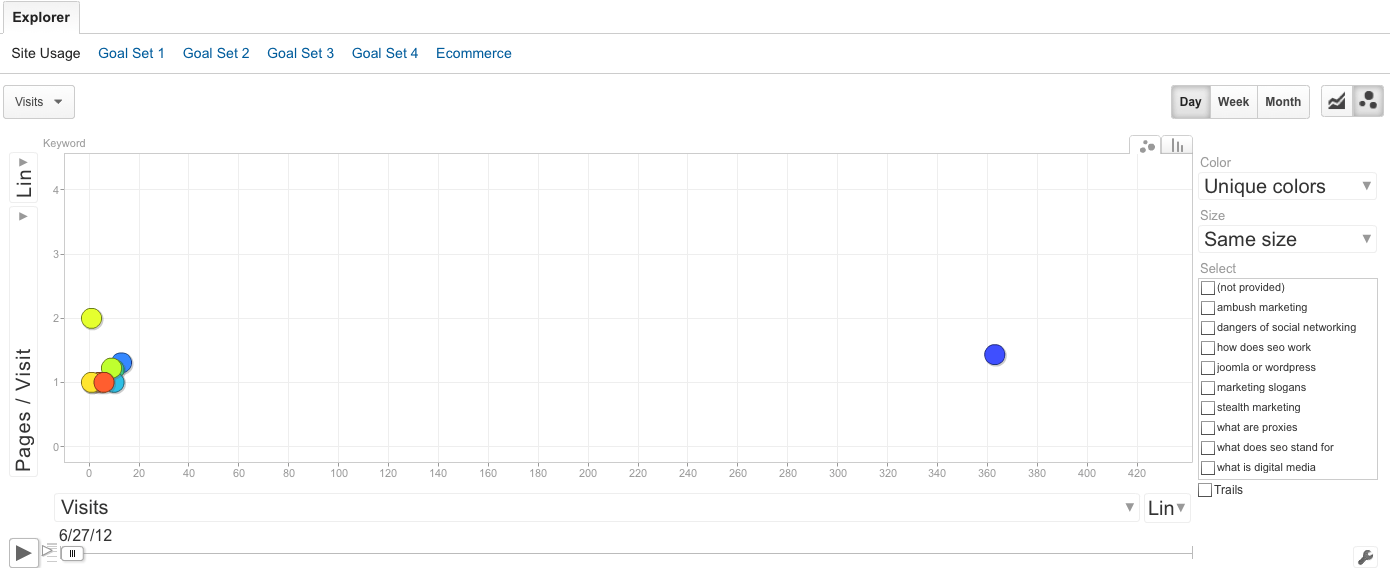Open the Visits x-axis metric dropdown
Image resolution: width=1390 pixels, height=581 pixels.
[x=597, y=508]
